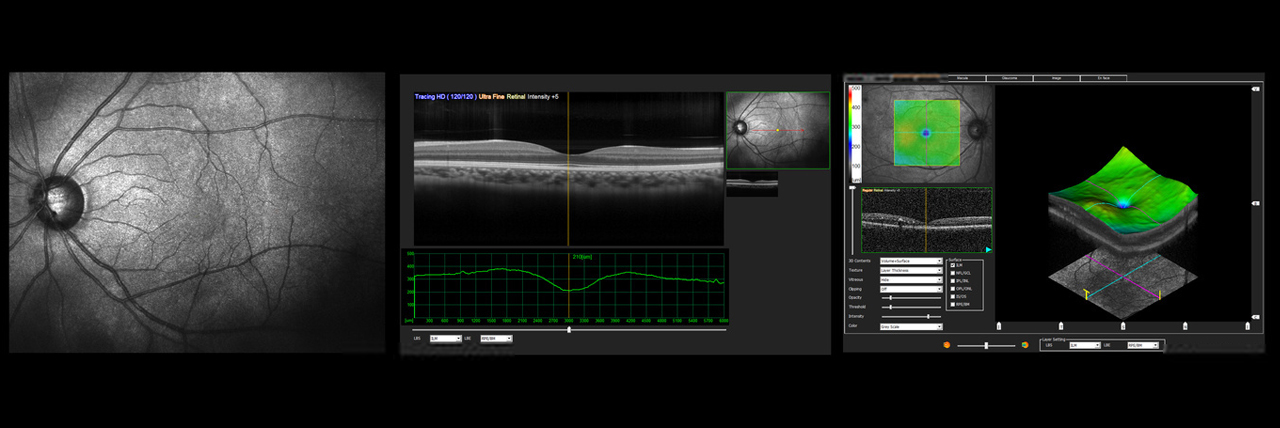
Task: Click the orange zoom-out eye icon
Action: click(x=946, y=344)
